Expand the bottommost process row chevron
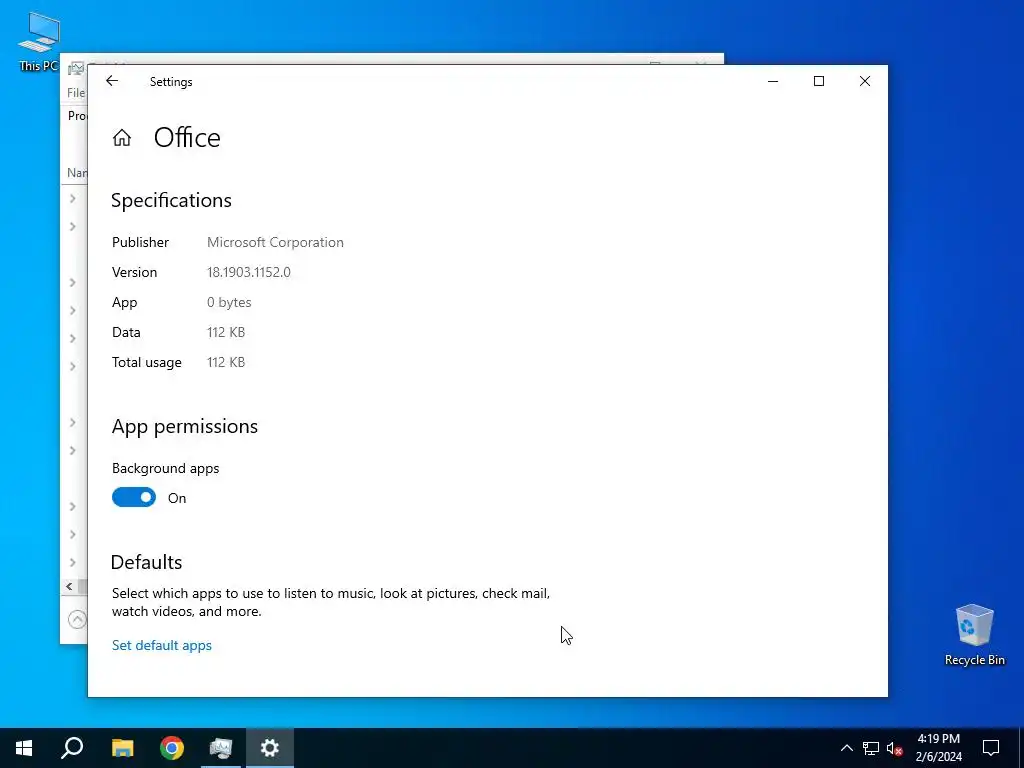The image size is (1024, 768). point(72,562)
